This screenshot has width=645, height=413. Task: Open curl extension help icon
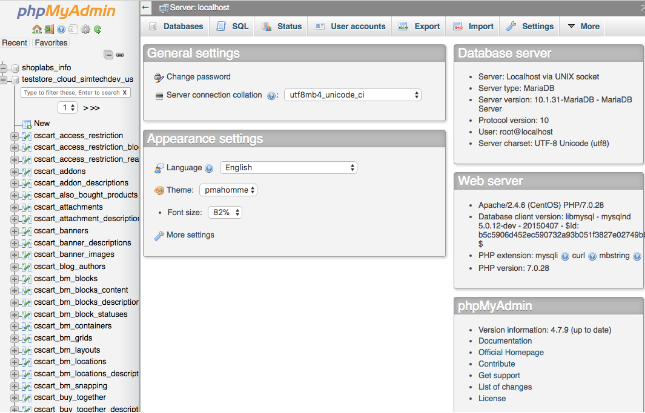click(x=592, y=257)
